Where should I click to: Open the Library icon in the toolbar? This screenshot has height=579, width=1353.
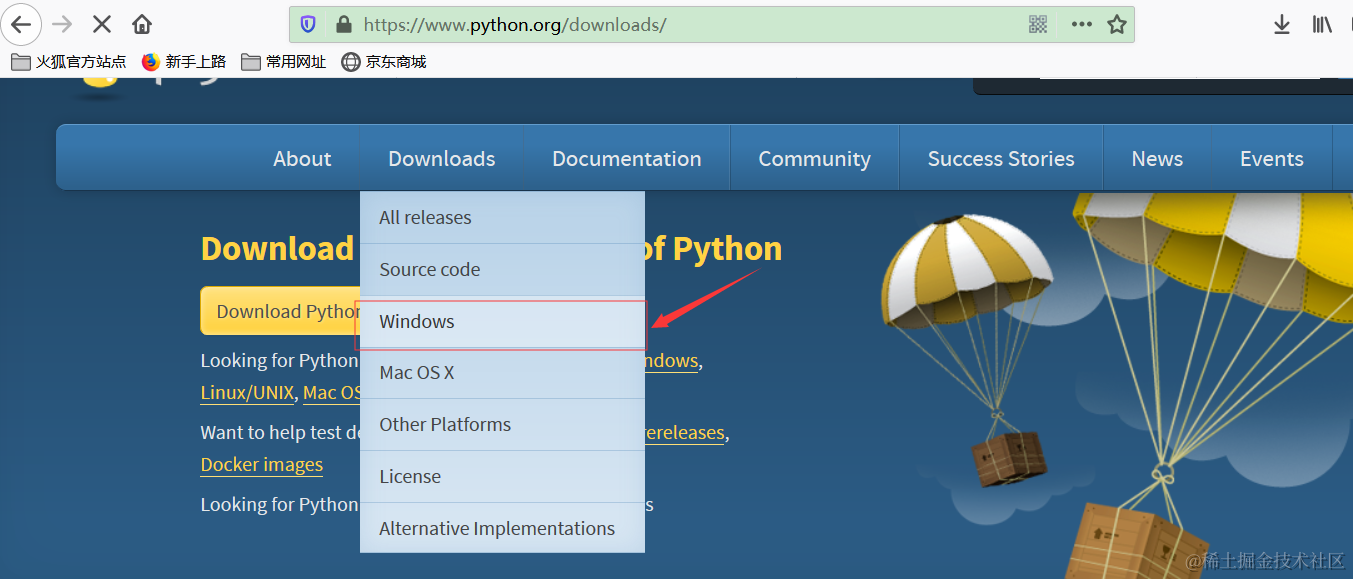point(1322,24)
